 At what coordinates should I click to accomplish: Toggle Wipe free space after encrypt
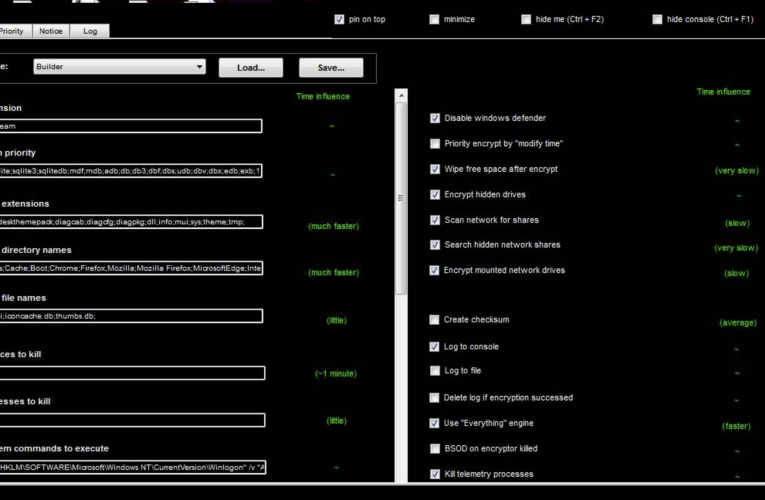click(435, 169)
